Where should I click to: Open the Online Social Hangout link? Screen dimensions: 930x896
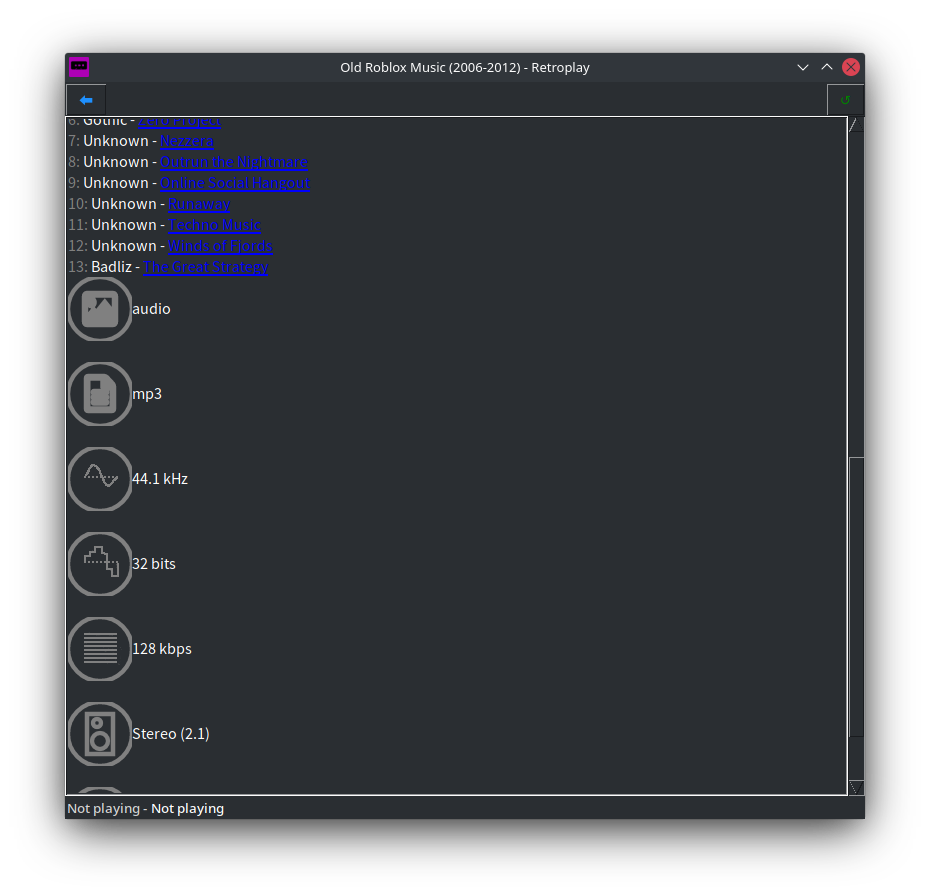[235, 183]
